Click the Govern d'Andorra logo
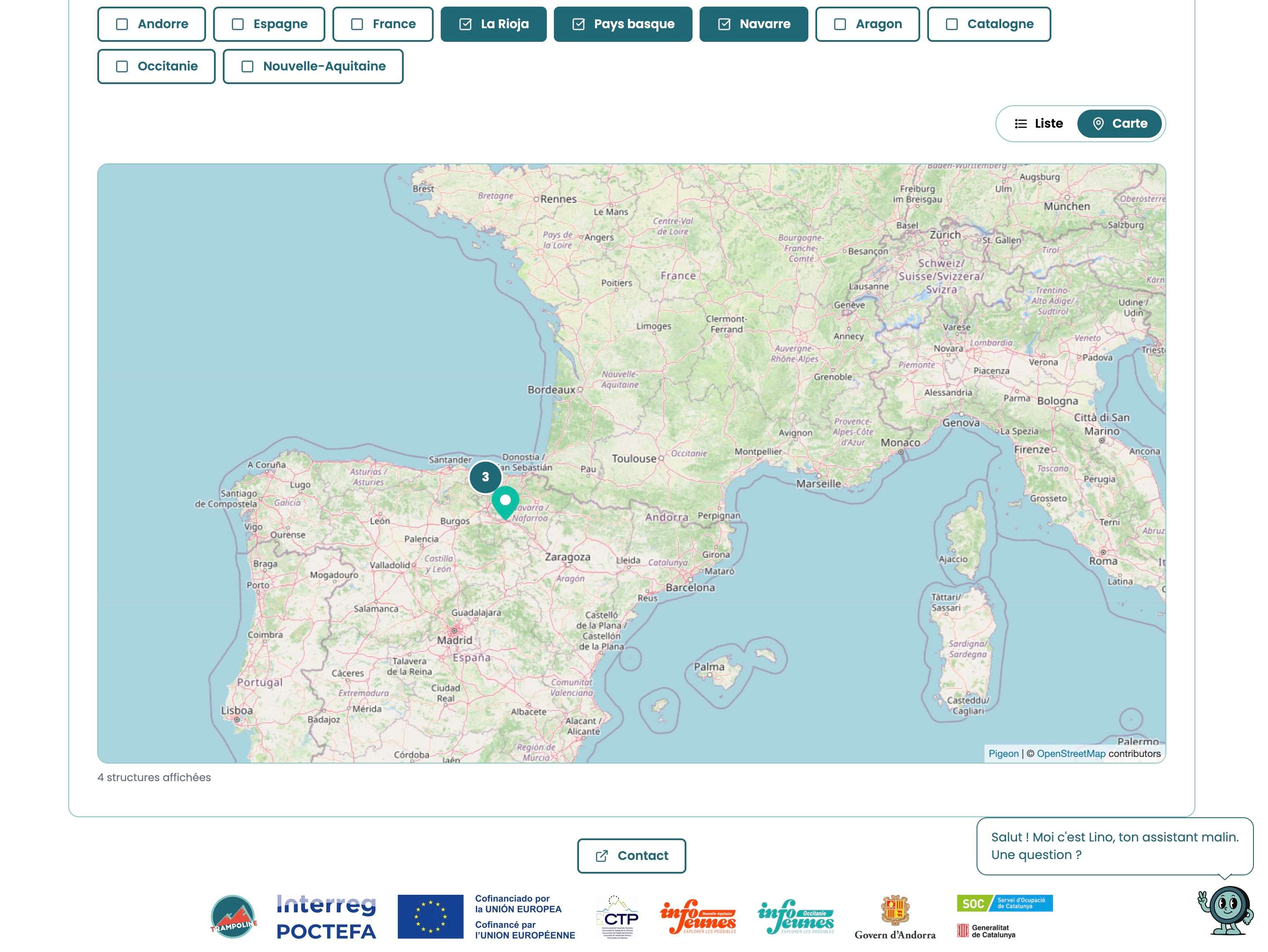 (x=895, y=917)
